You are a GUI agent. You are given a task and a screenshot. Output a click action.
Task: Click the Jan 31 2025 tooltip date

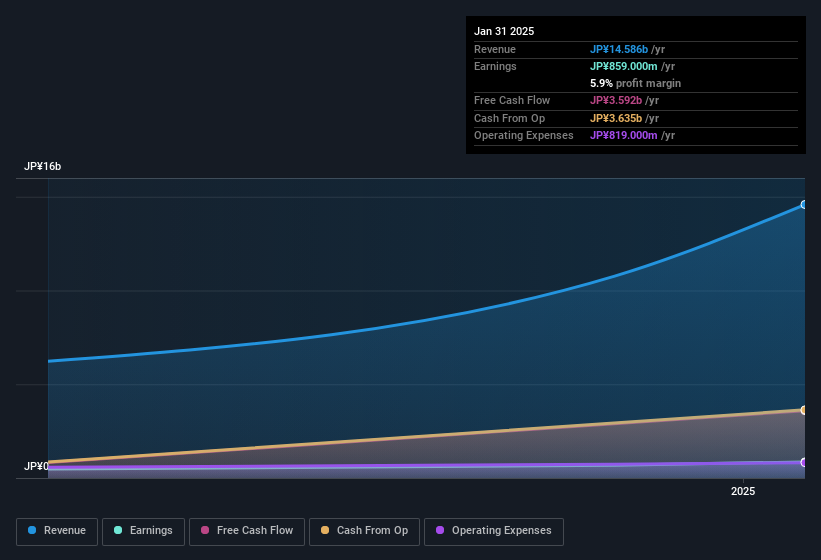click(x=504, y=31)
